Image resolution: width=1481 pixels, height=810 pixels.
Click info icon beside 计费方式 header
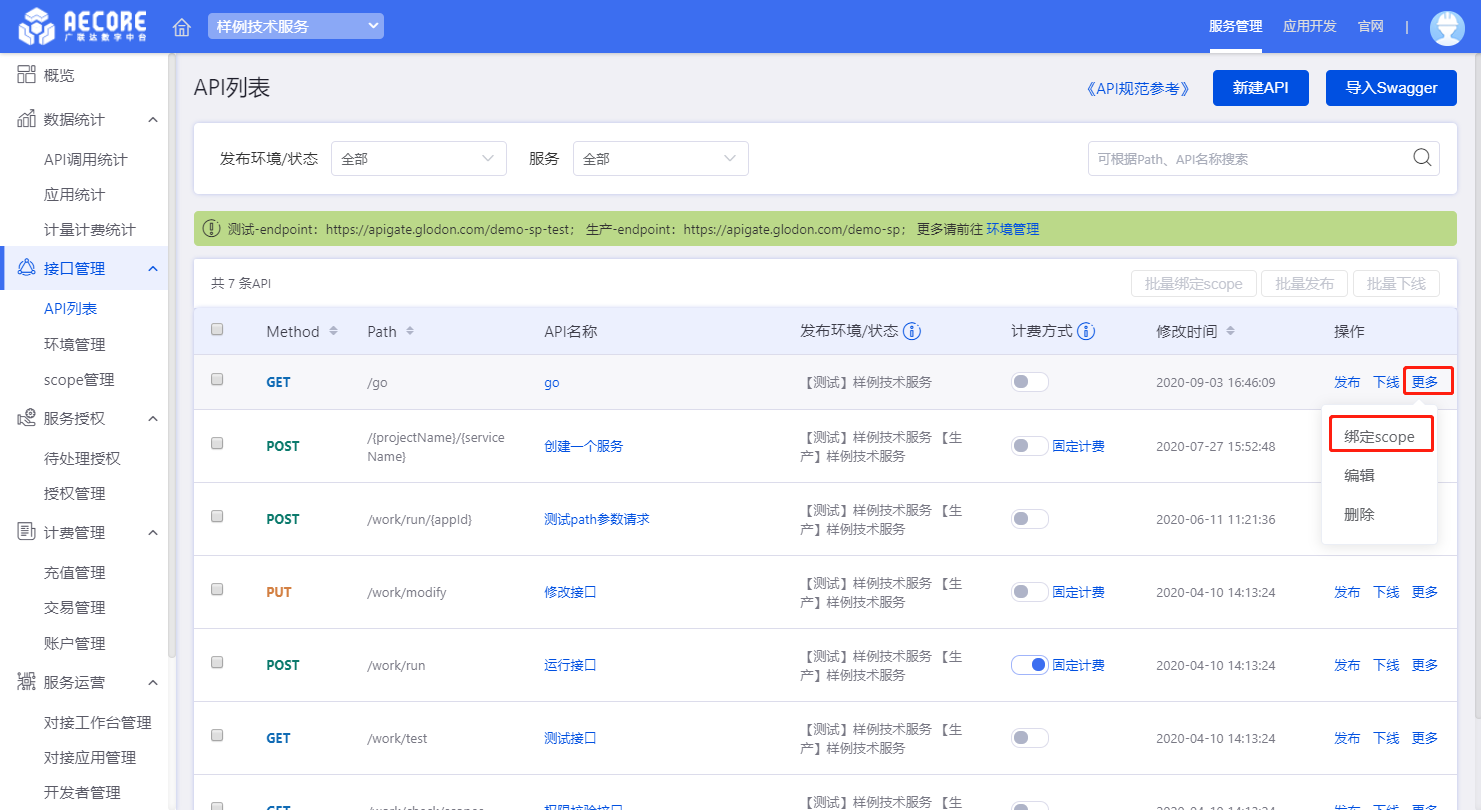(x=1086, y=331)
